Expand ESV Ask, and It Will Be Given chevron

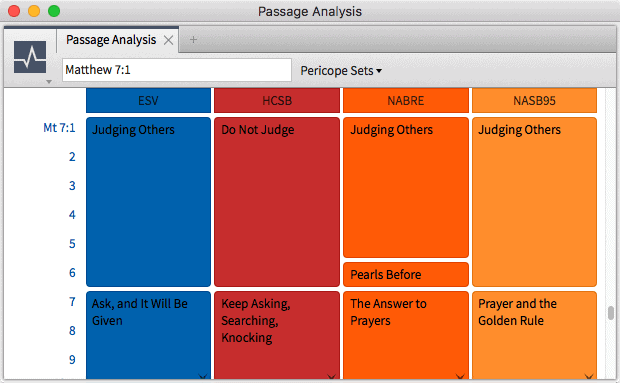(x=203, y=376)
